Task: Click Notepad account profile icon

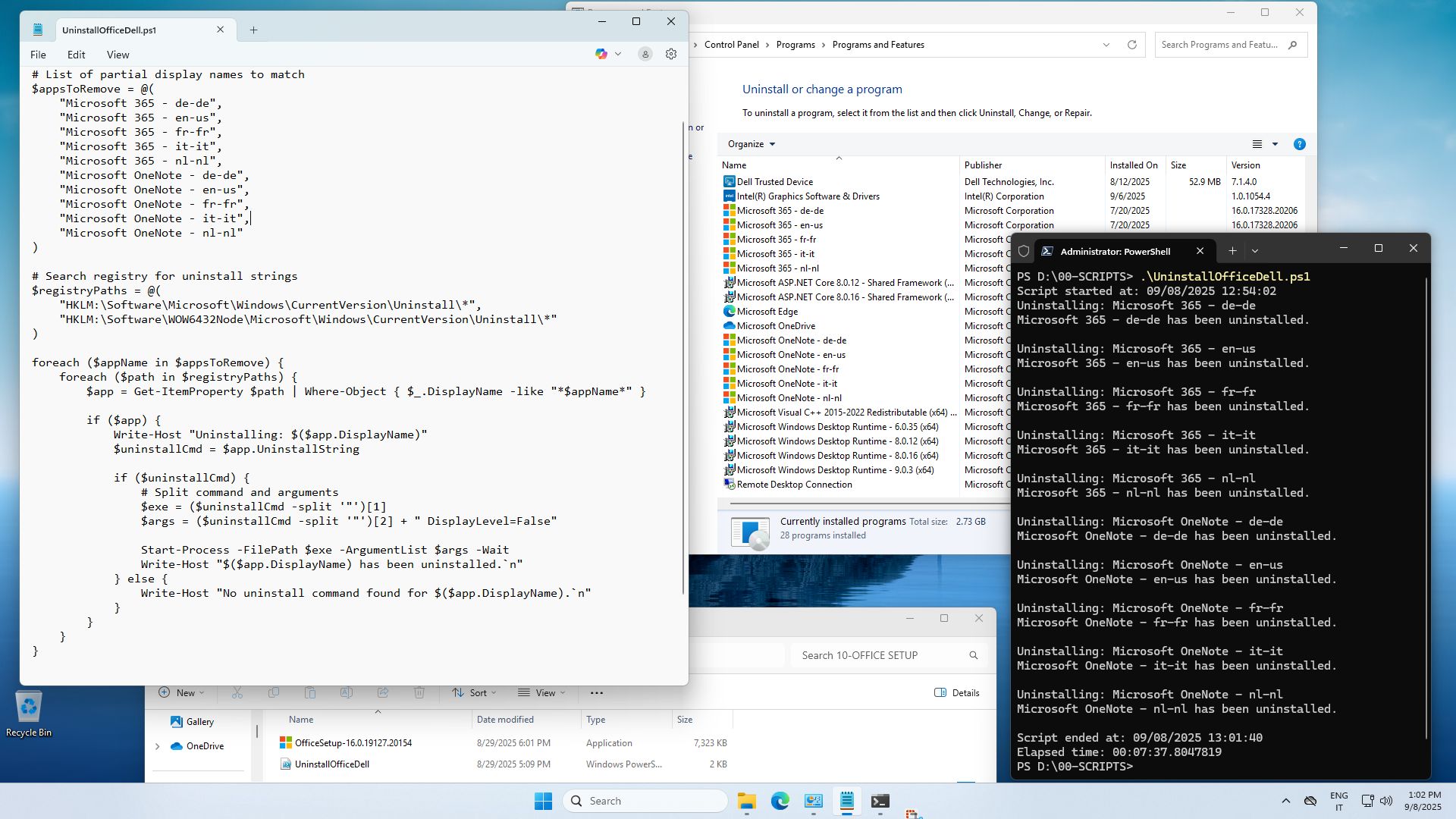Action: point(645,54)
